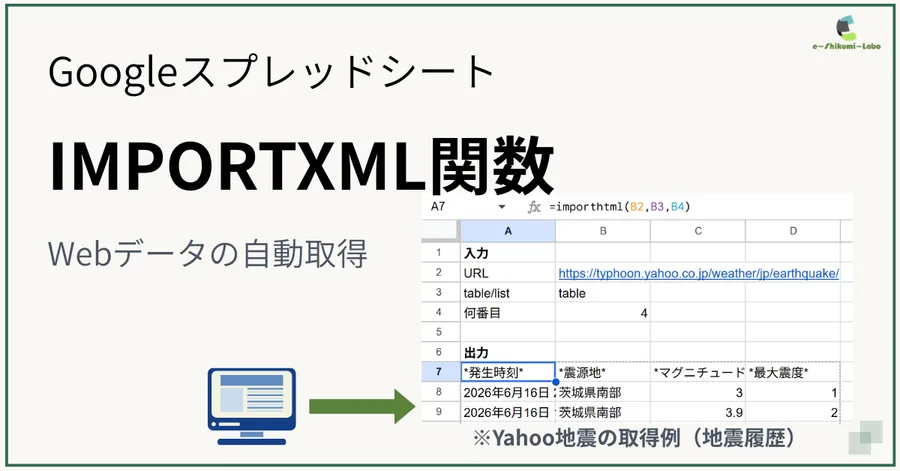Click magnitude value 3.9 in row 9
This screenshot has width=900, height=471.
[x=698, y=412]
